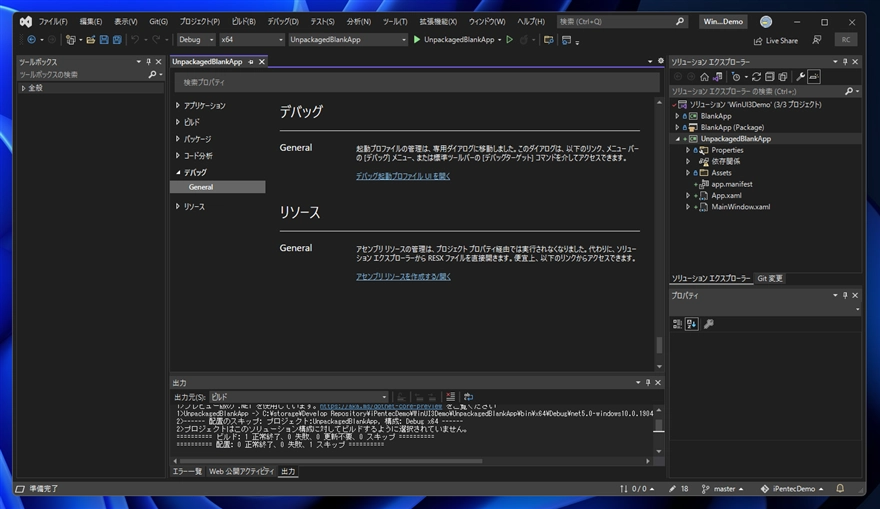Select General under デバッグ category
The image size is (880, 509).
[218, 187]
